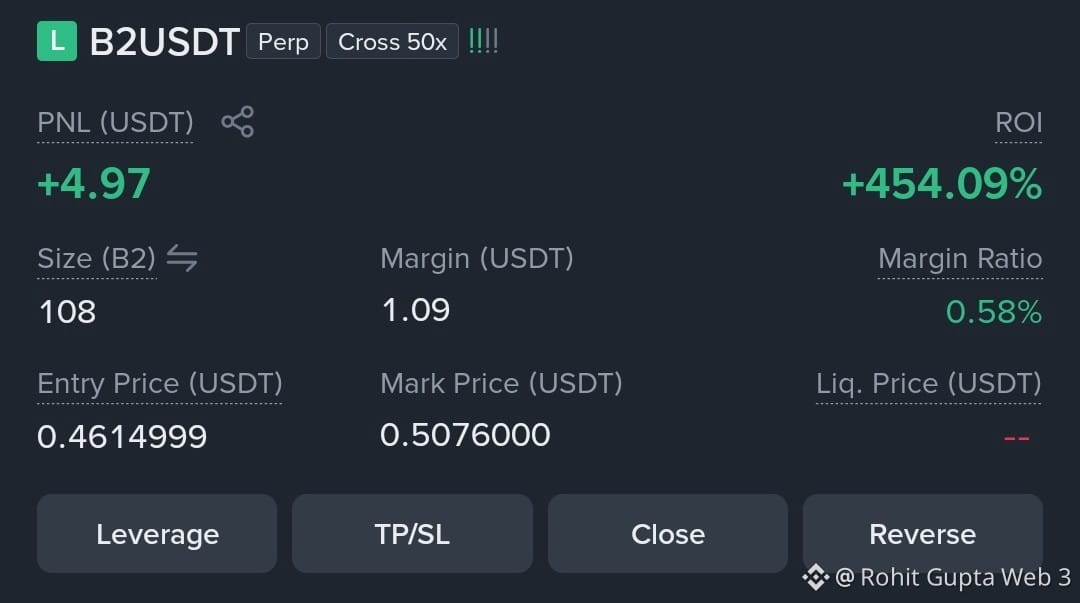Image resolution: width=1080 pixels, height=603 pixels.
Task: Click the +454.09% ROI value
Action: pos(942,184)
